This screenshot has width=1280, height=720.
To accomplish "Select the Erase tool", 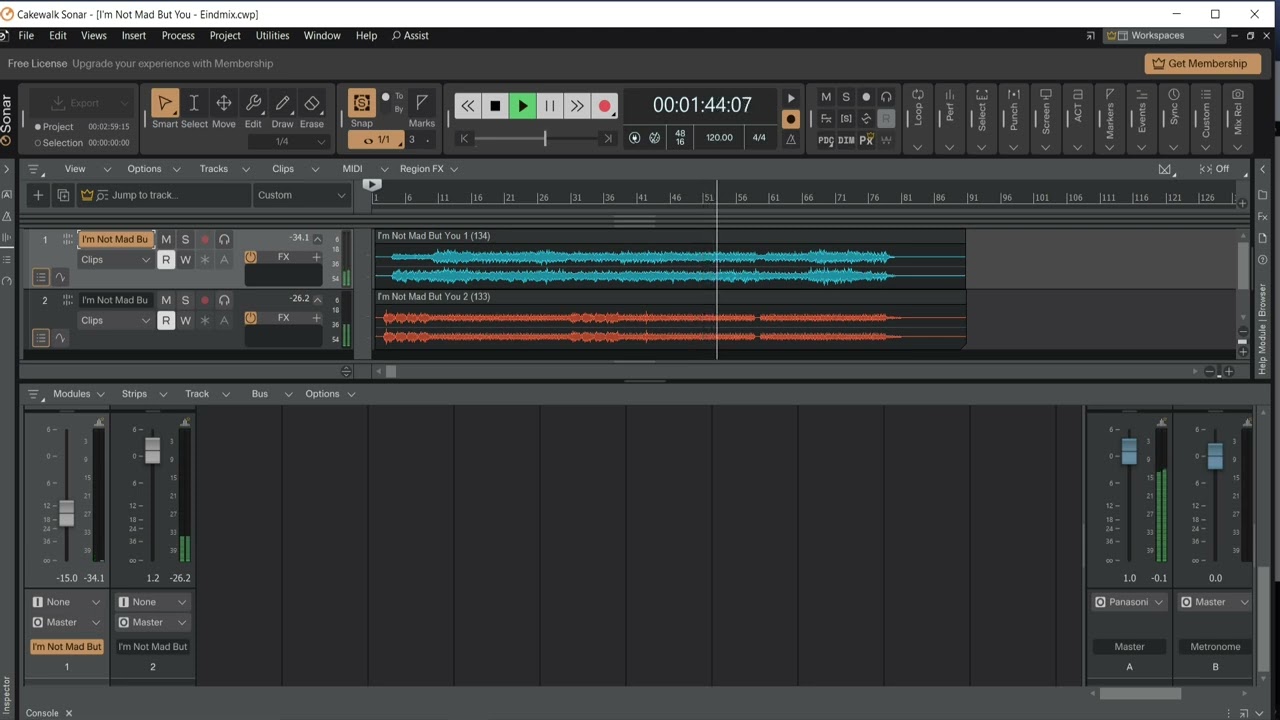I will [x=312, y=103].
